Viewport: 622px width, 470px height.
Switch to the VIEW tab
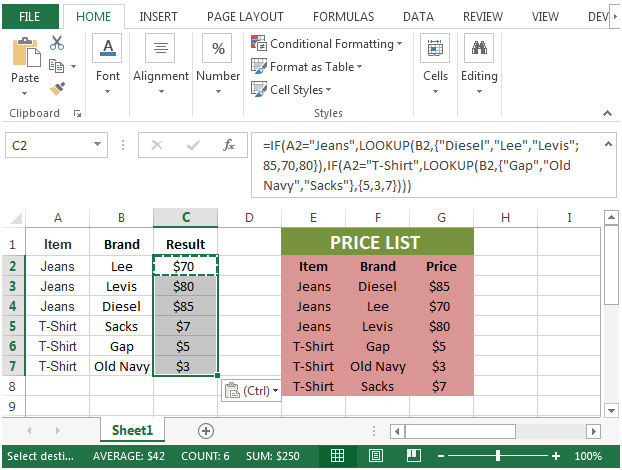[545, 17]
